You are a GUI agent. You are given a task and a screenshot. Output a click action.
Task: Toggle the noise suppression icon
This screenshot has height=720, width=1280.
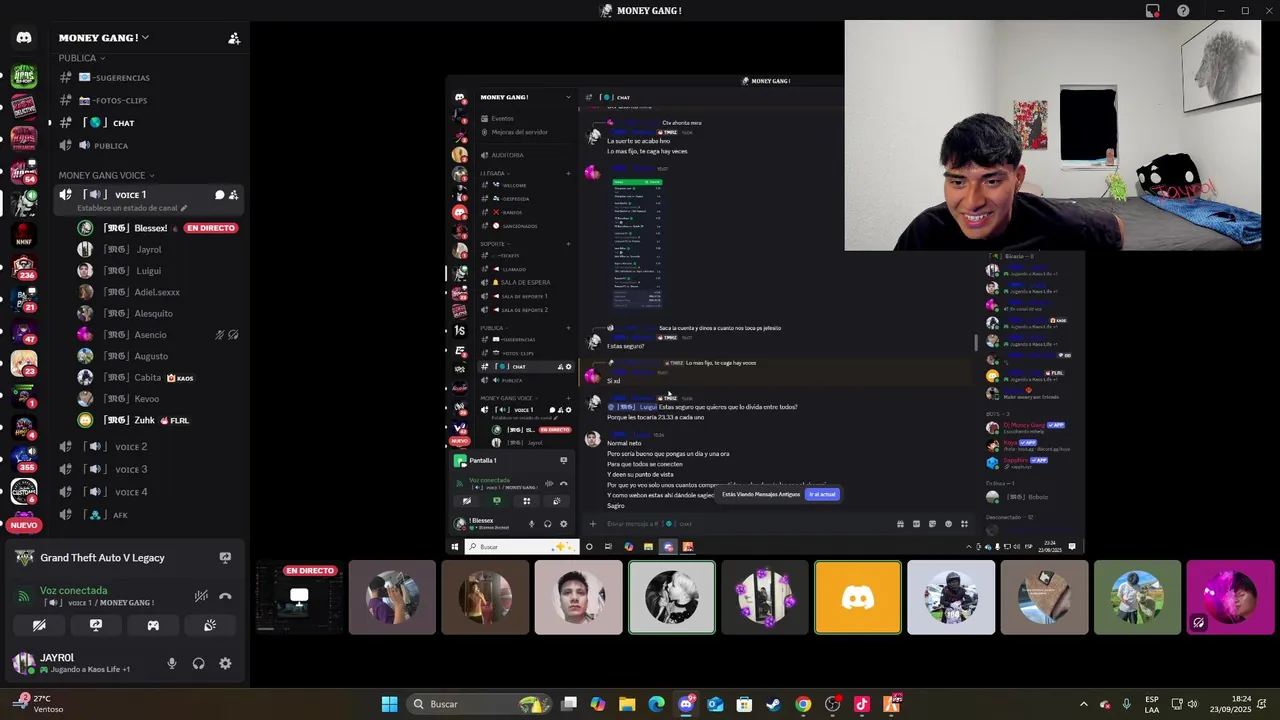coord(201,596)
